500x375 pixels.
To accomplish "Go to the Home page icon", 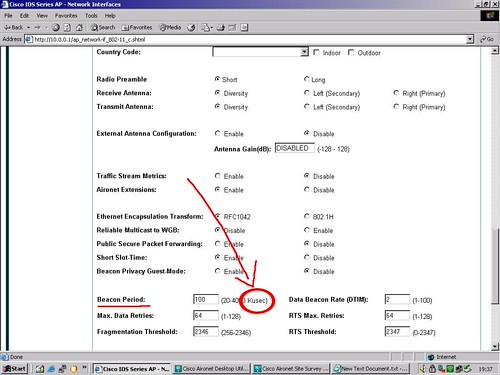I will [x=79, y=28].
